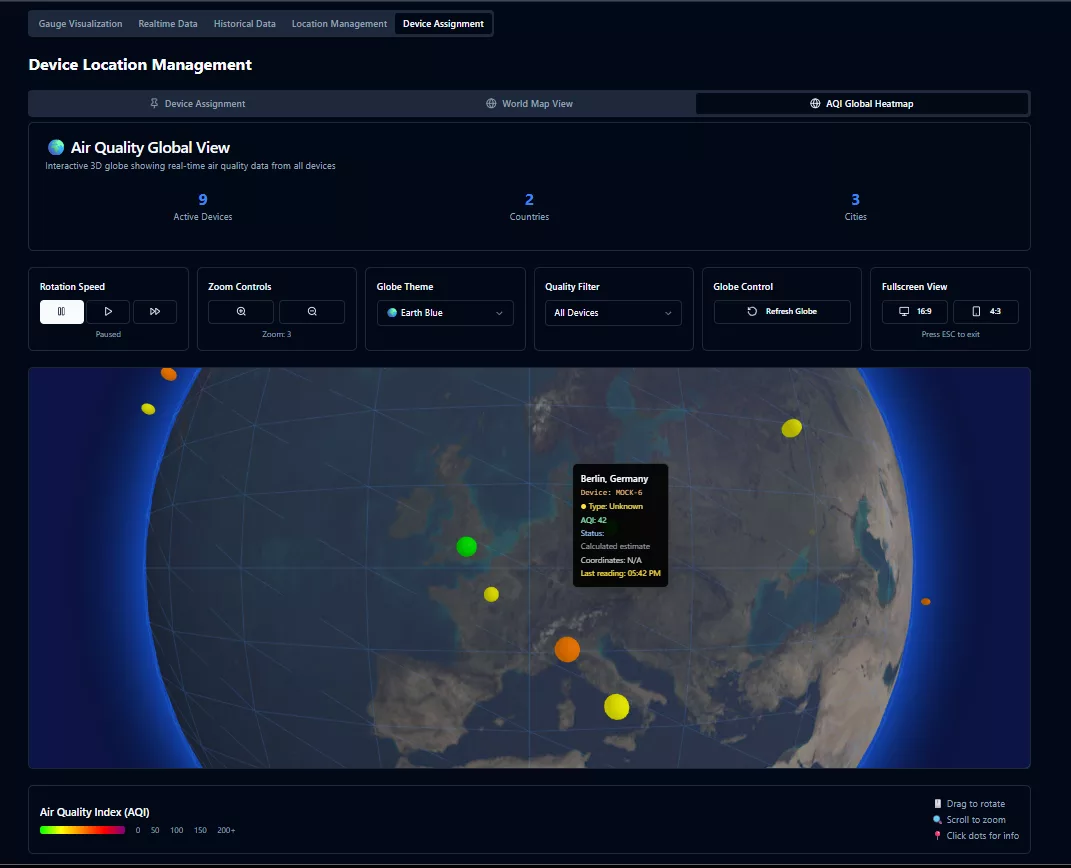Viewport: 1071px width, 868px height.
Task: Click the green device dot on the globe
Action: tap(466, 547)
